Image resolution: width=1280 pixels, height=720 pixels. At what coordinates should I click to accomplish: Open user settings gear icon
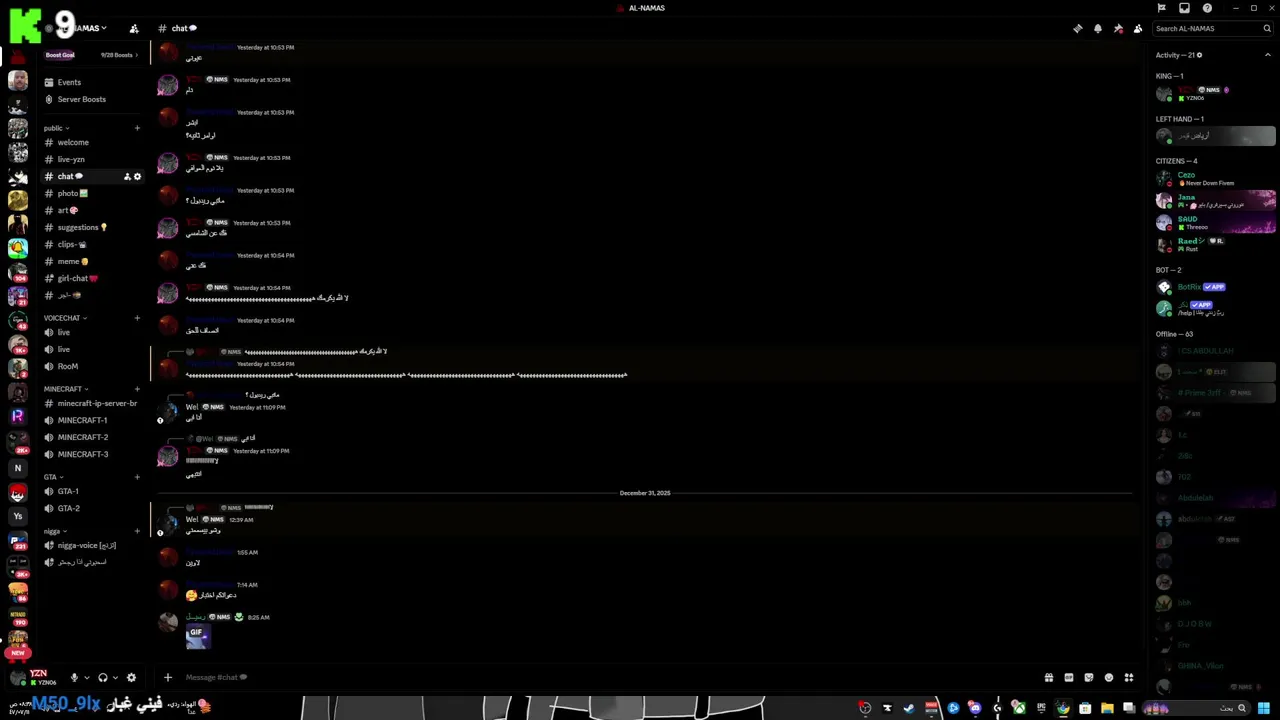(131, 677)
